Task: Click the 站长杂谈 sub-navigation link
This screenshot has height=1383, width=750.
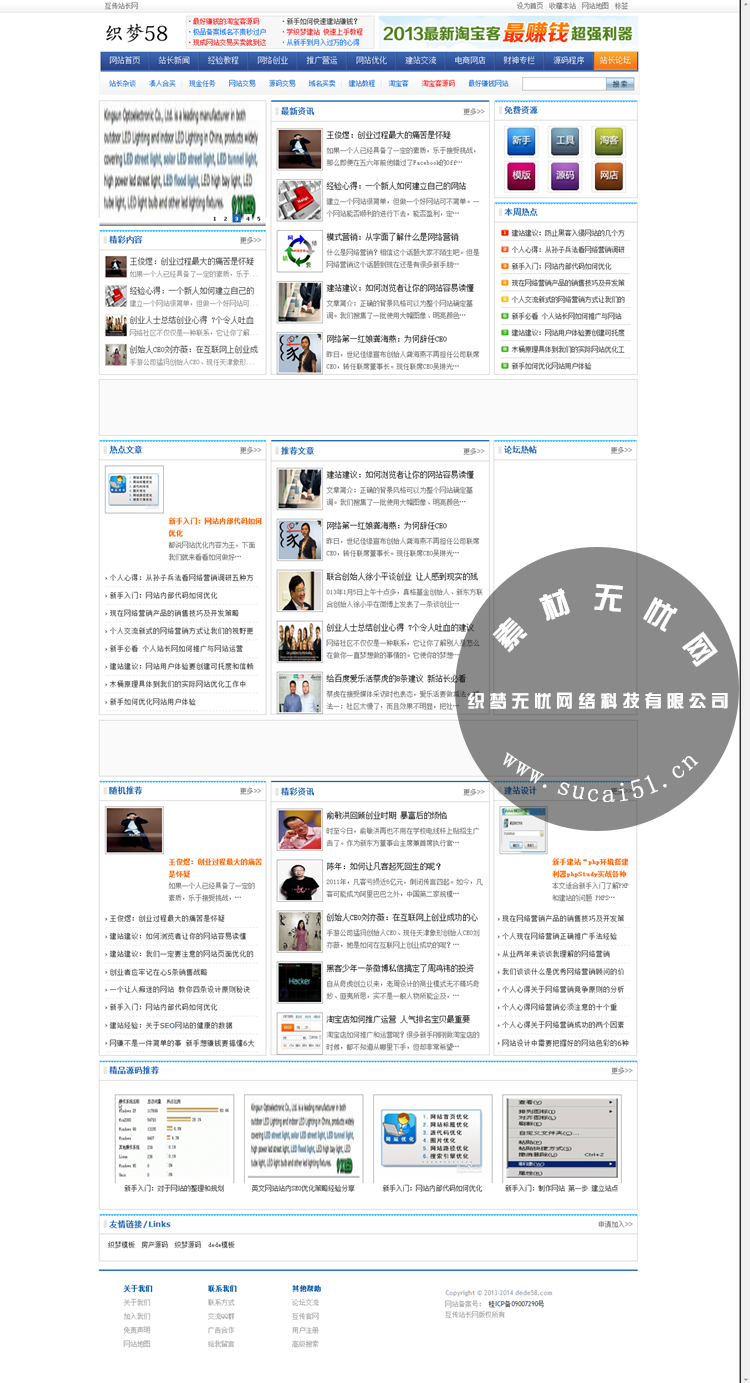Action: click(x=122, y=84)
